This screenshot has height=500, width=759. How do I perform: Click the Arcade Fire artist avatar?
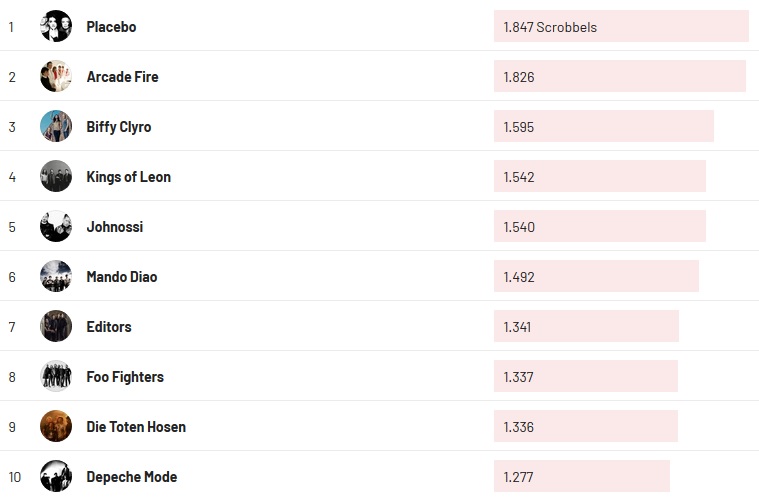click(x=56, y=76)
